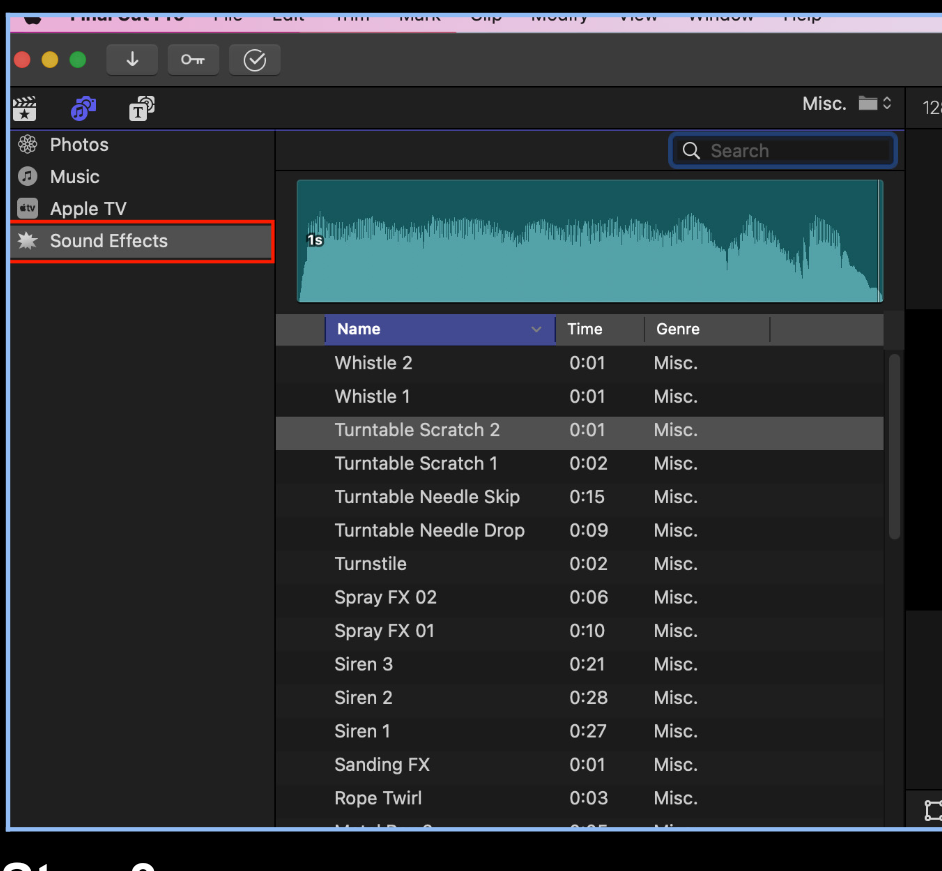Select the Whistle 2 sound effect
Viewport: 942px width, 871px height.
point(580,363)
